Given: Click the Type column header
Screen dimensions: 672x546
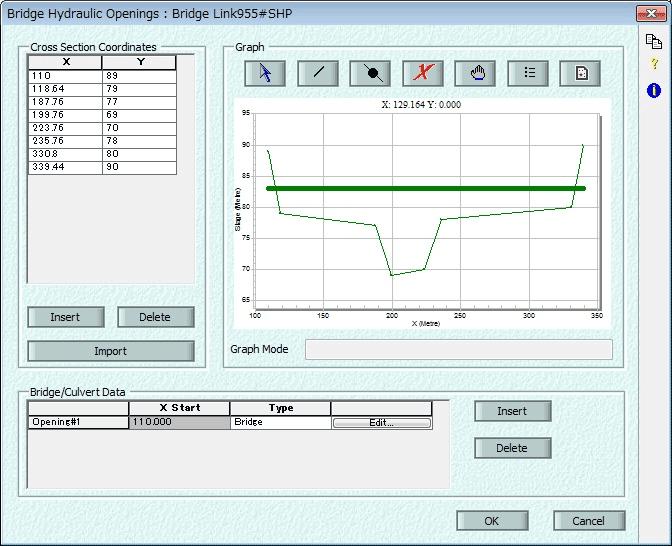Looking at the screenshot, I should [x=280, y=408].
